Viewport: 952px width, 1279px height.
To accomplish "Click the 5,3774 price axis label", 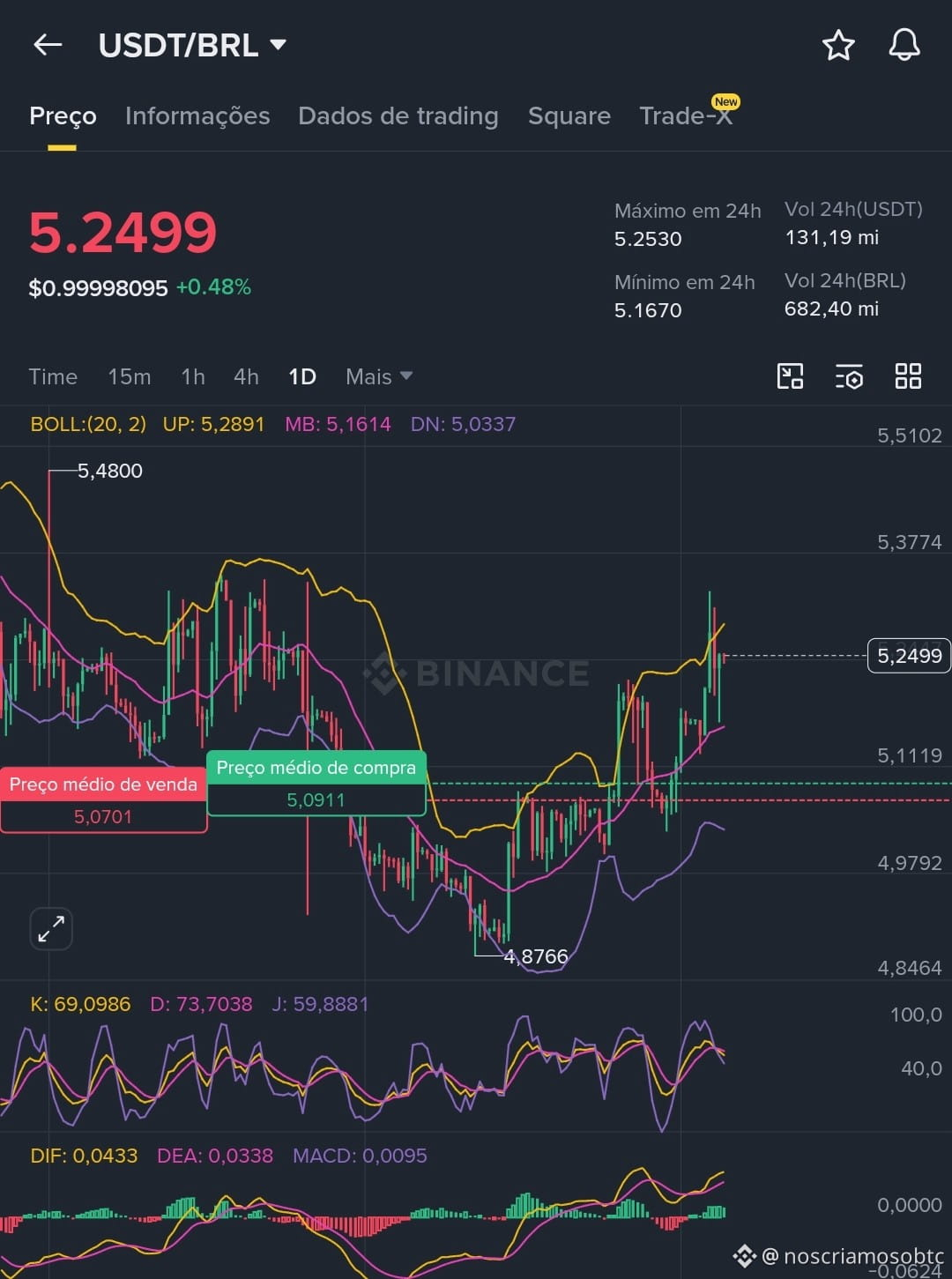I will 909,542.
